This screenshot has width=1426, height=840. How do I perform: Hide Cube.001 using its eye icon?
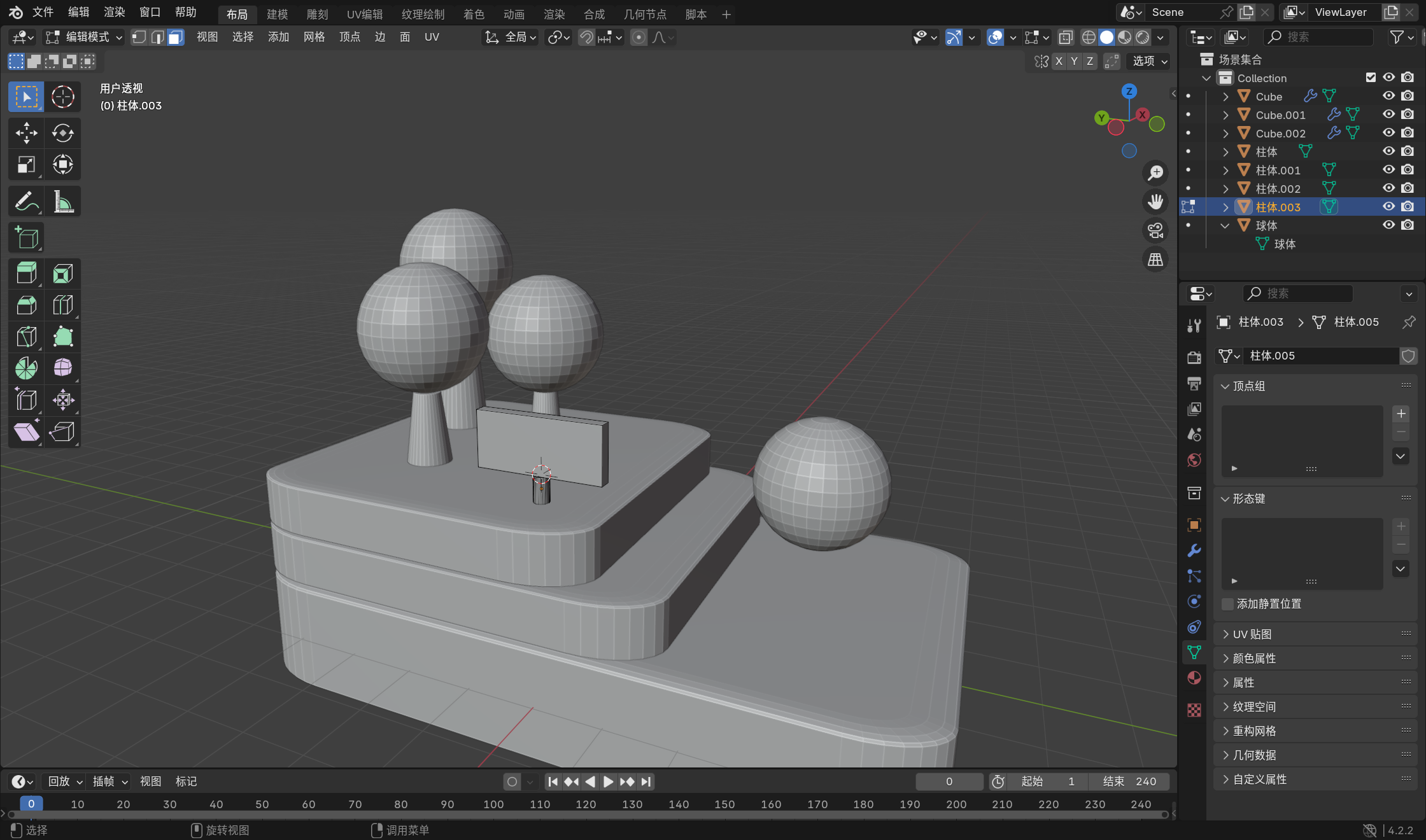[1388, 115]
